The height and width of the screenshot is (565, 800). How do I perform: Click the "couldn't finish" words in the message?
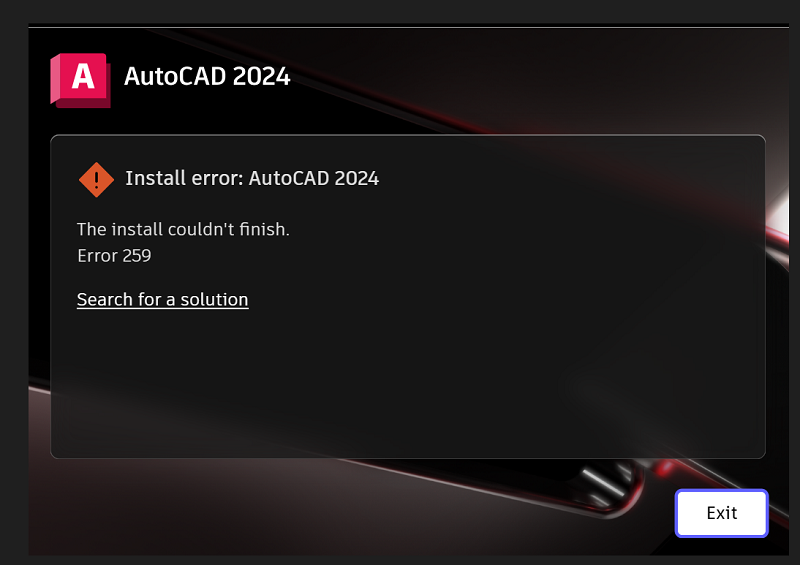pyautogui.click(x=229, y=229)
